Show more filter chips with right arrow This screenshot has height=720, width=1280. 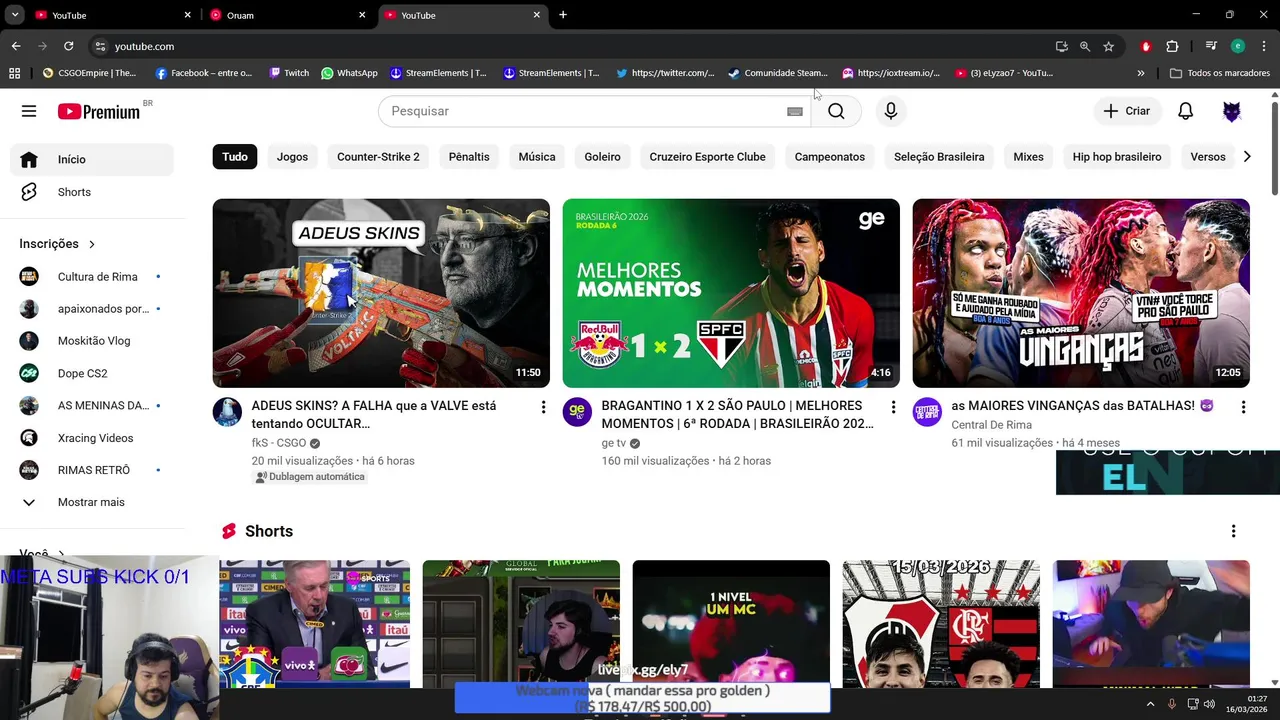(1246, 157)
